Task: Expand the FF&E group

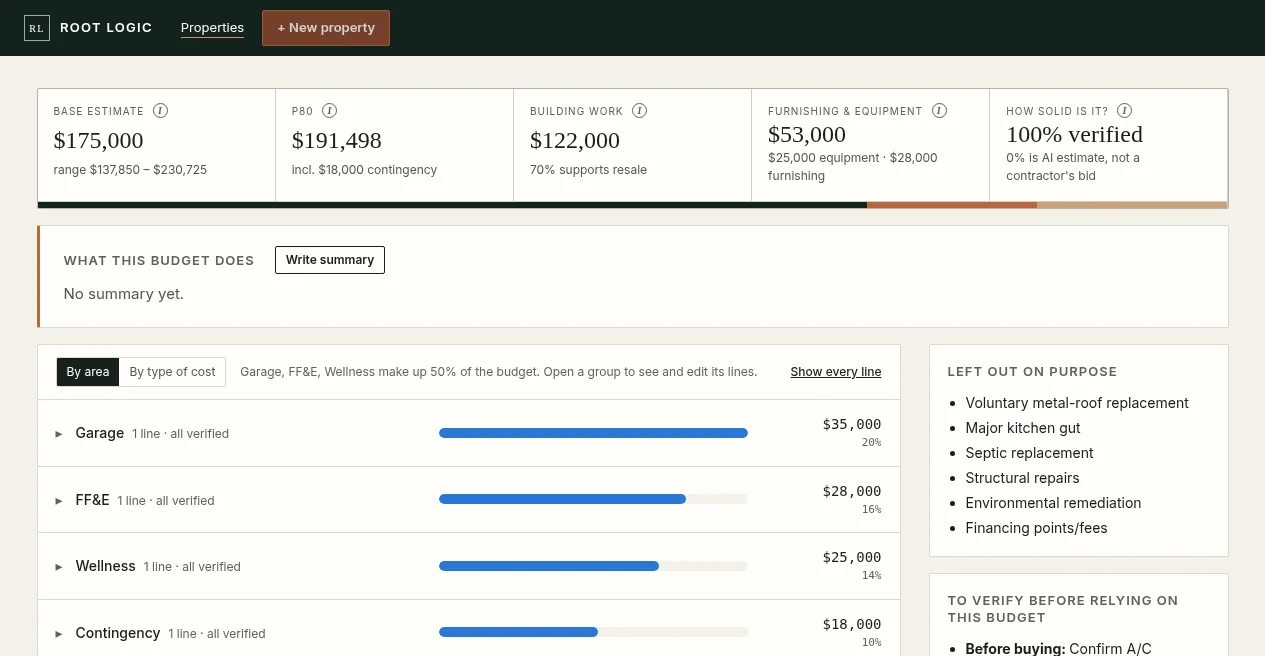Action: tap(59, 500)
